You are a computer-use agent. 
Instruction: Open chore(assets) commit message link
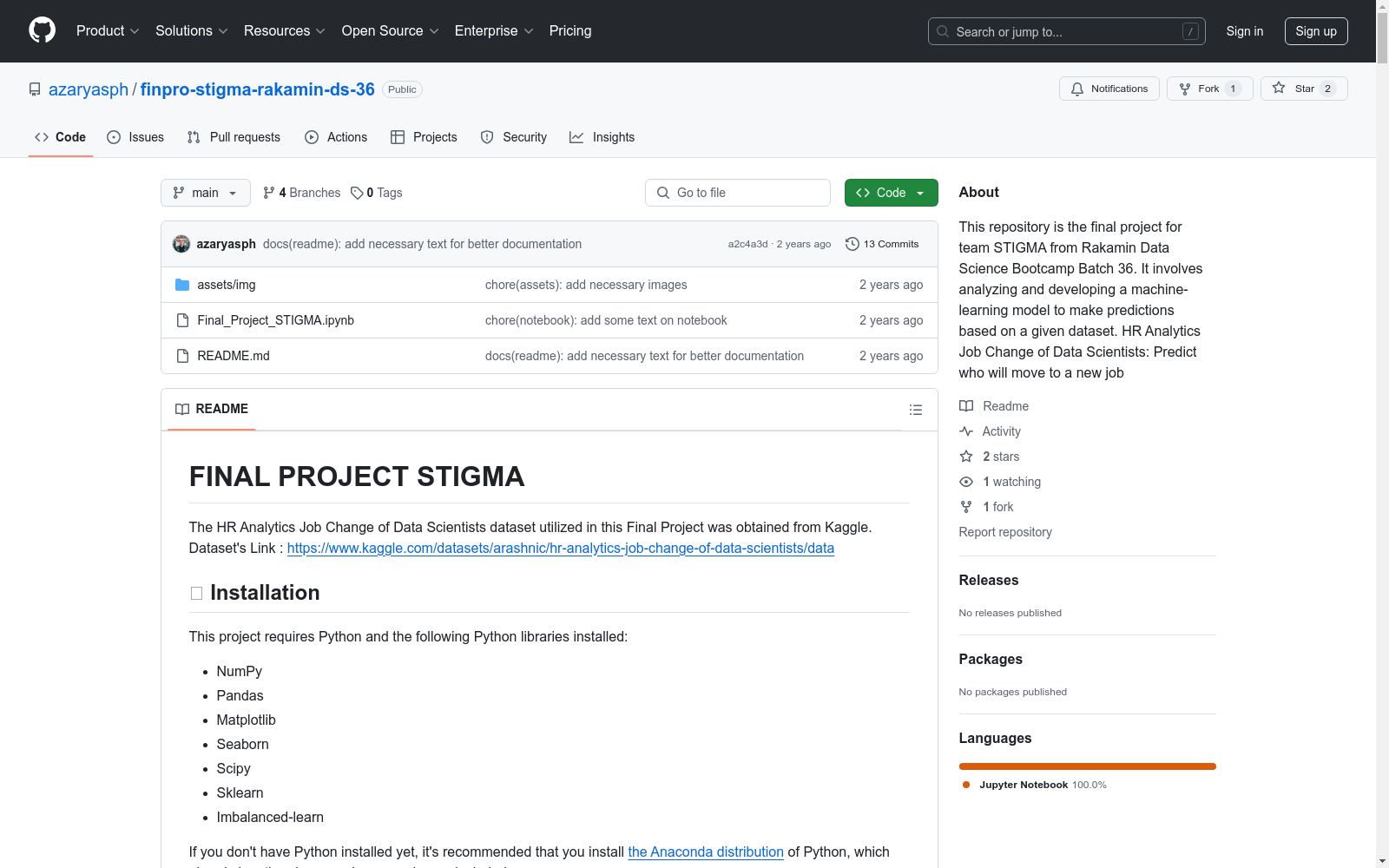coord(586,285)
